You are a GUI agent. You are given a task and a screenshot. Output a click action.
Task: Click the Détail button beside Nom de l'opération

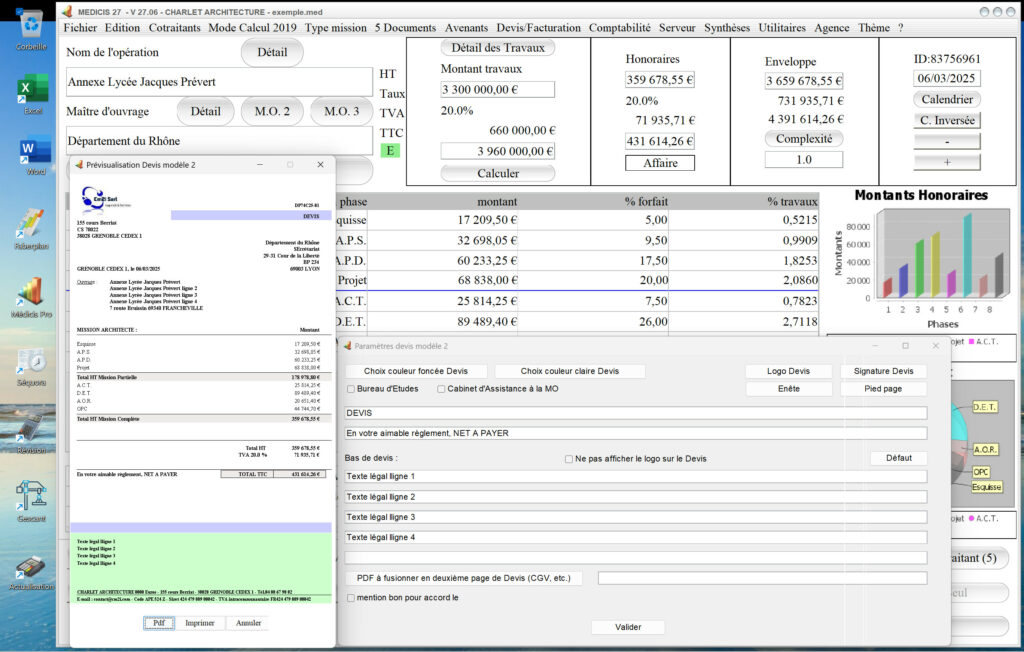pyautogui.click(x=272, y=52)
